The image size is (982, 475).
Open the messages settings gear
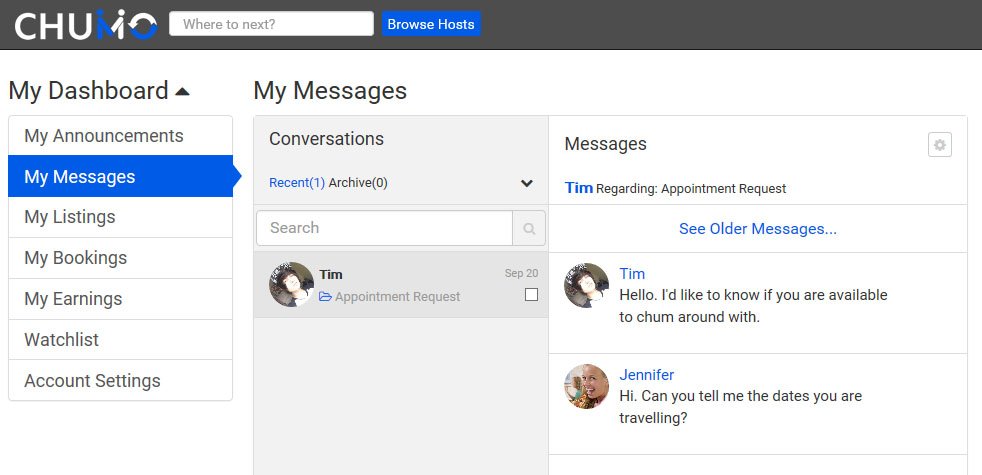(939, 145)
